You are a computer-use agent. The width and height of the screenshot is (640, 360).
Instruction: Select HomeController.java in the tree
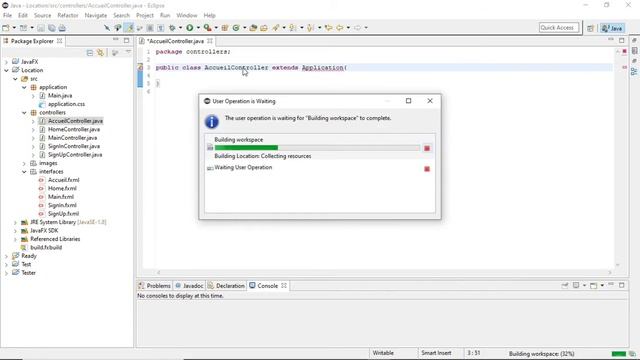pos(74,129)
